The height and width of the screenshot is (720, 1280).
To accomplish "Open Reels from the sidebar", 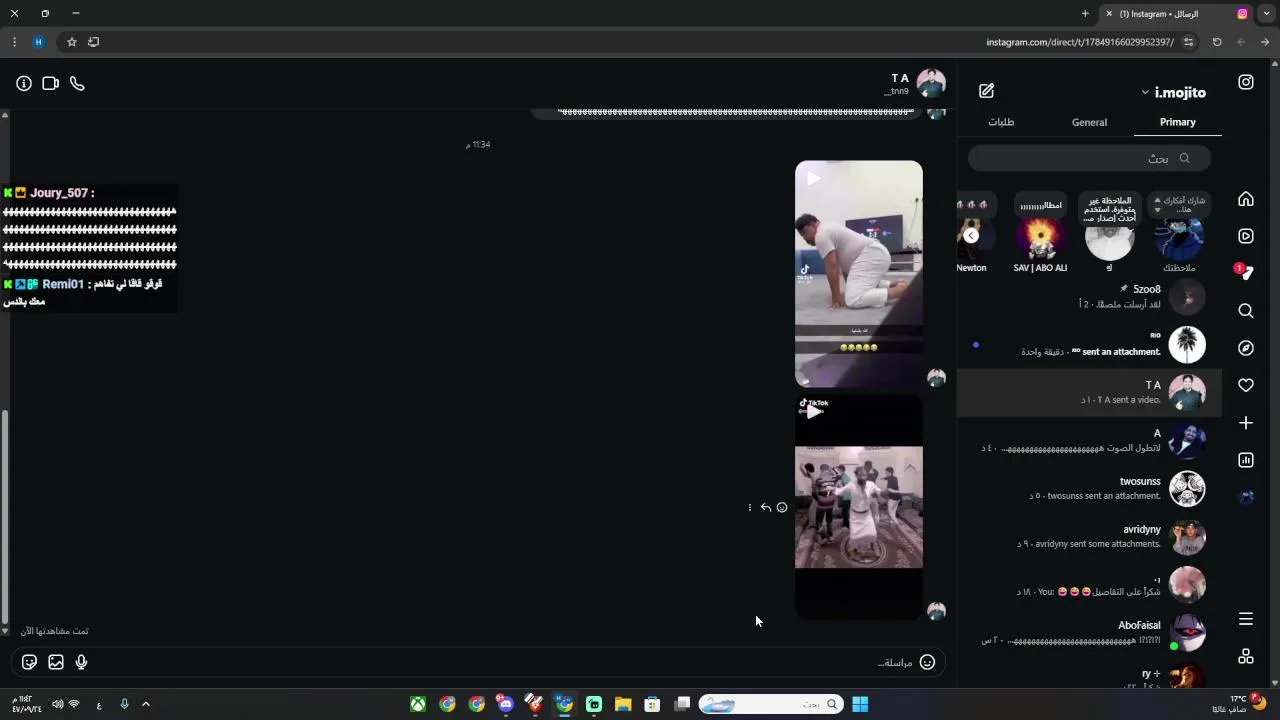I will click(1246, 237).
